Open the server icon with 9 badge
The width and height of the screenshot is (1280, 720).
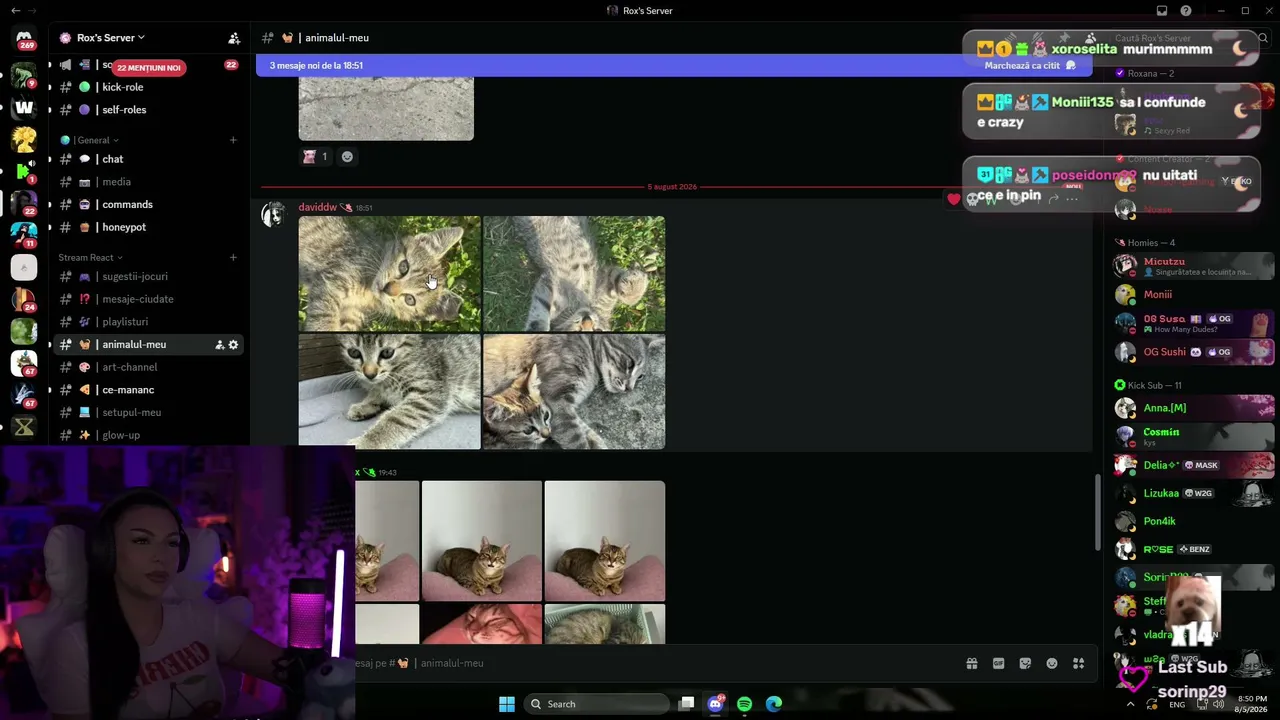[24, 76]
